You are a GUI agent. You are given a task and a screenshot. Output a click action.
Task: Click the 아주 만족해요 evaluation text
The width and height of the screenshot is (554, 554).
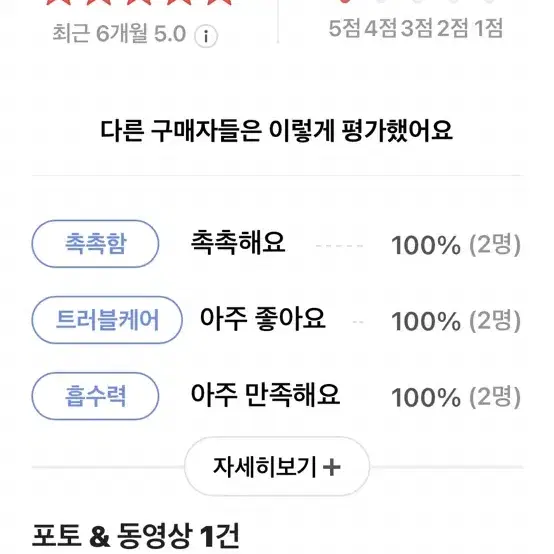coord(265,395)
